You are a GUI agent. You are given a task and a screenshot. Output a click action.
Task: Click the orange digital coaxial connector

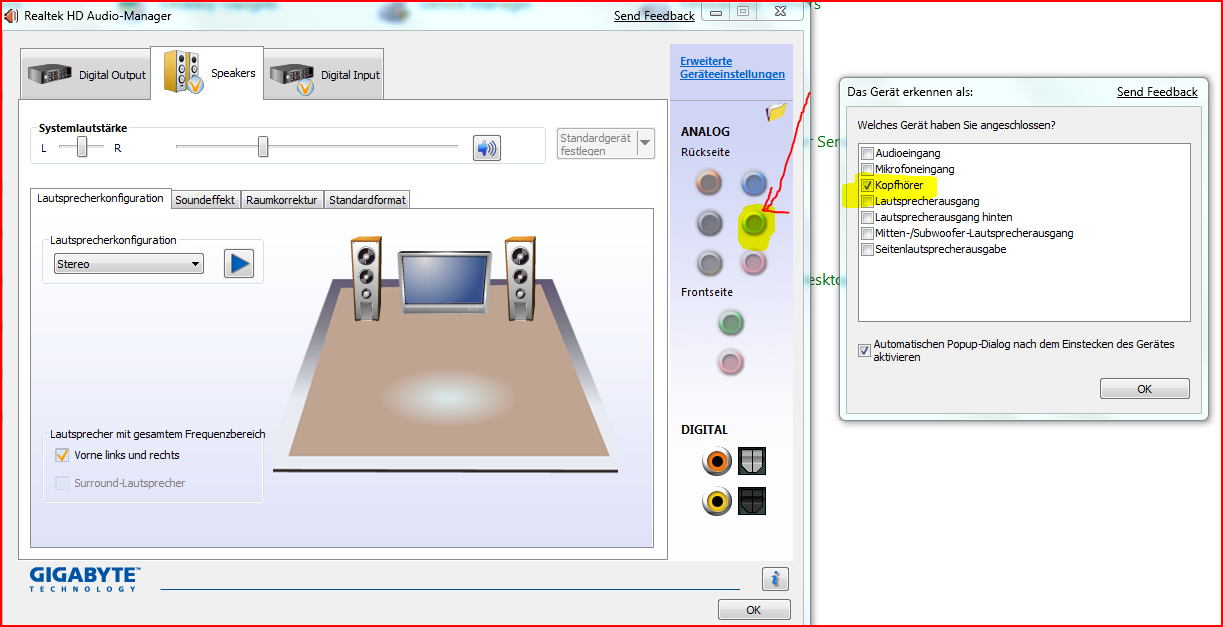click(717, 461)
